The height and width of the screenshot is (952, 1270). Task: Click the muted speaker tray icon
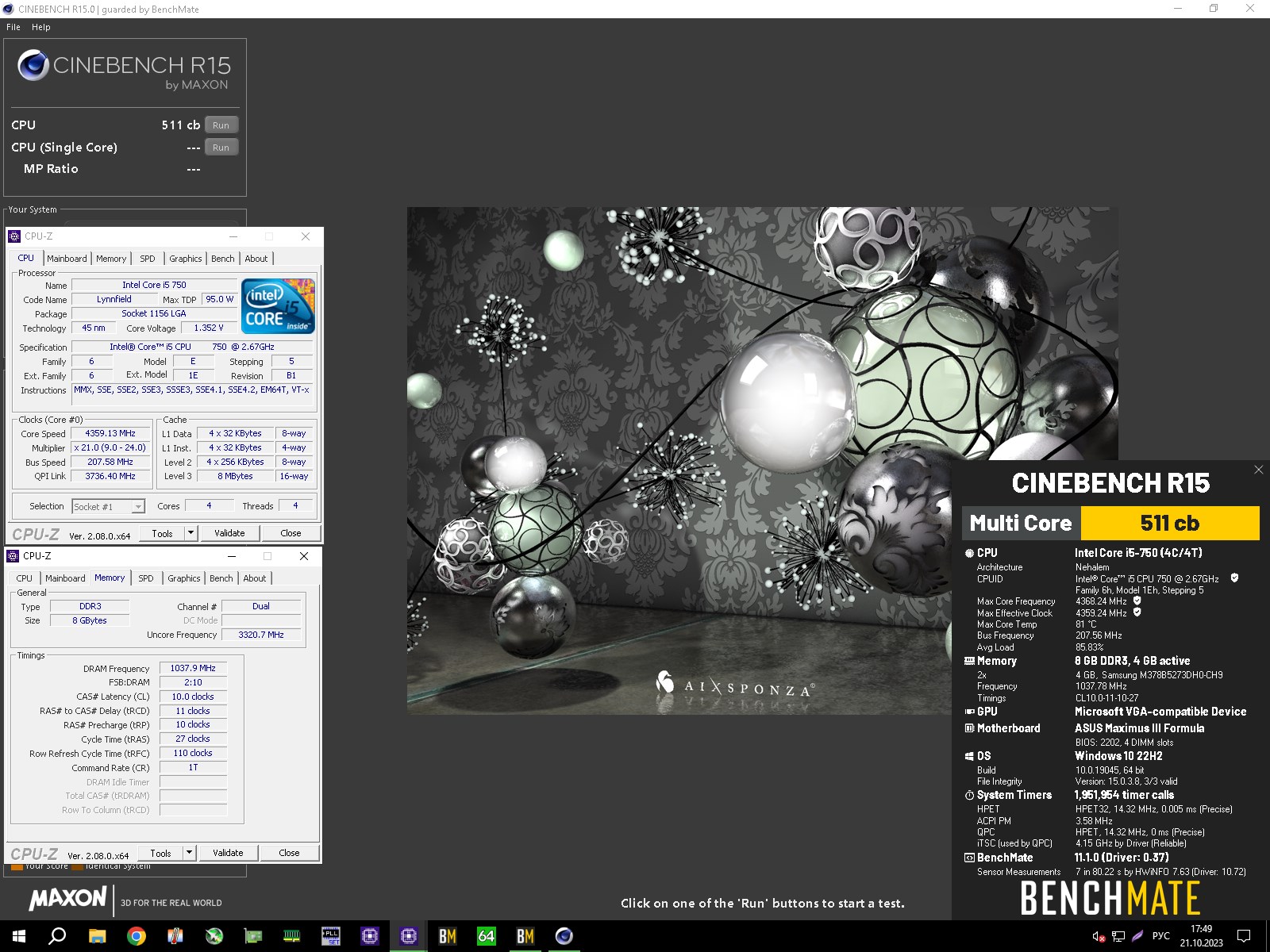(1099, 936)
